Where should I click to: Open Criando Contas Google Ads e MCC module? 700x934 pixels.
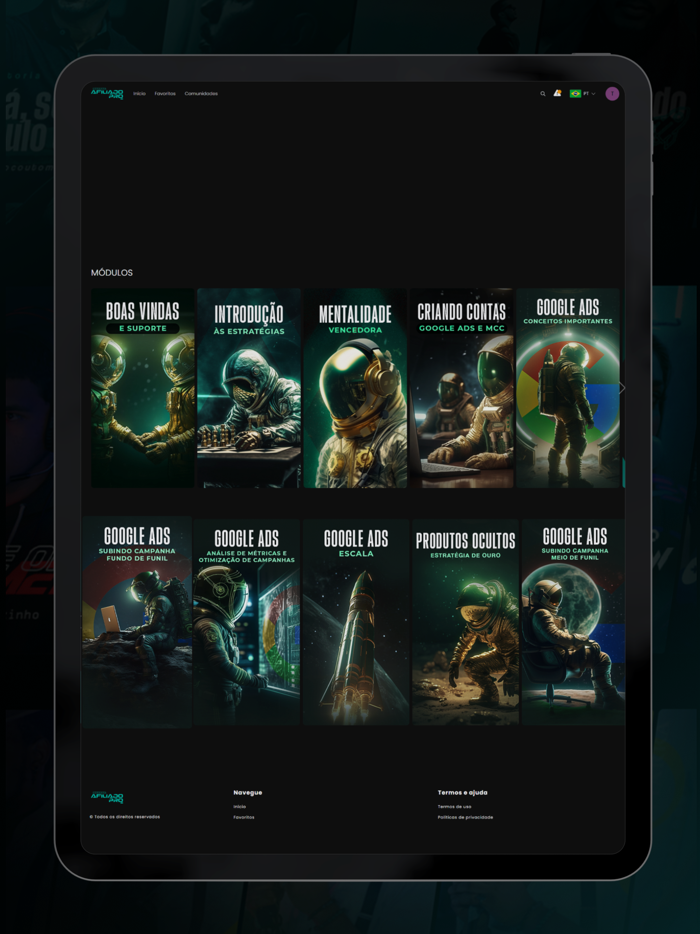[x=461, y=388]
